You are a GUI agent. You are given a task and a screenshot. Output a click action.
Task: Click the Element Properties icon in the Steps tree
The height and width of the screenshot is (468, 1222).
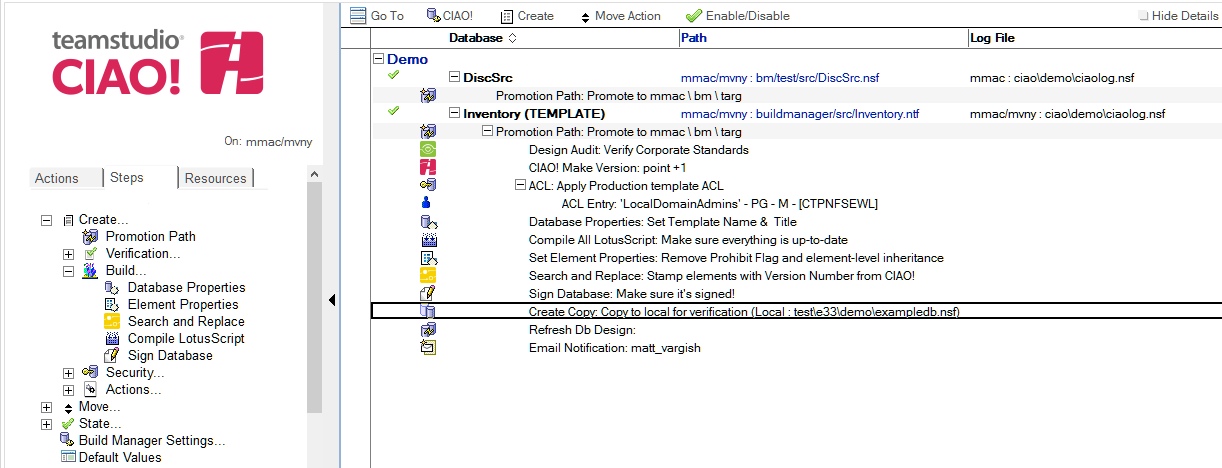tap(111, 305)
